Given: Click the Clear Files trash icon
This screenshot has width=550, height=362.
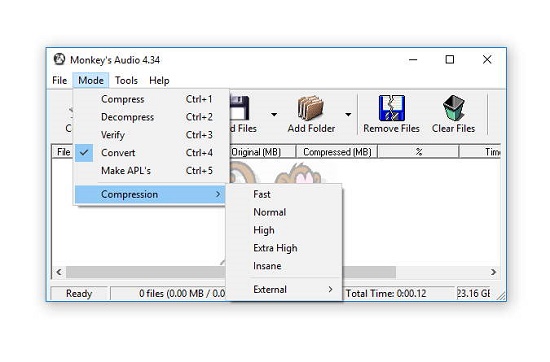Looking at the screenshot, I should pos(454,108).
